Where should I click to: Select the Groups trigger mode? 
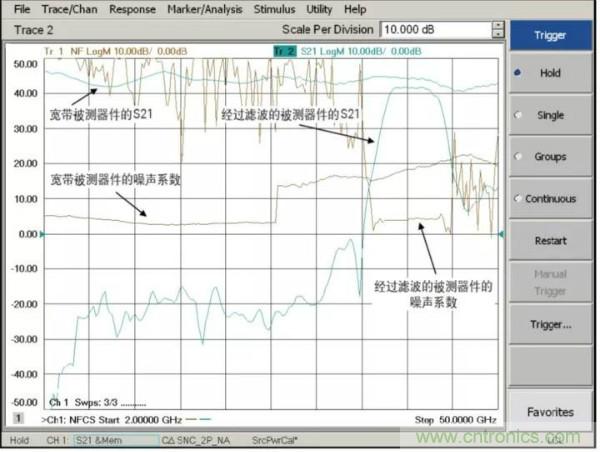point(551,157)
